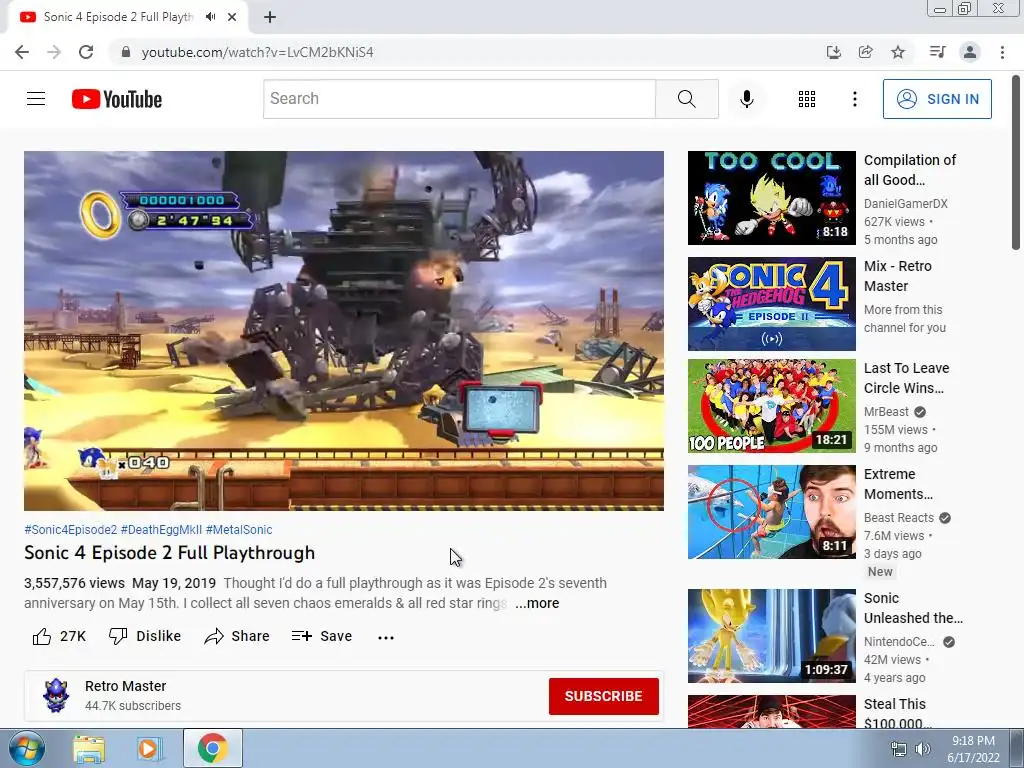1024x768 pixels.
Task: Open the #Sonic4Episode2 hashtag
Action: pyautogui.click(x=71, y=530)
